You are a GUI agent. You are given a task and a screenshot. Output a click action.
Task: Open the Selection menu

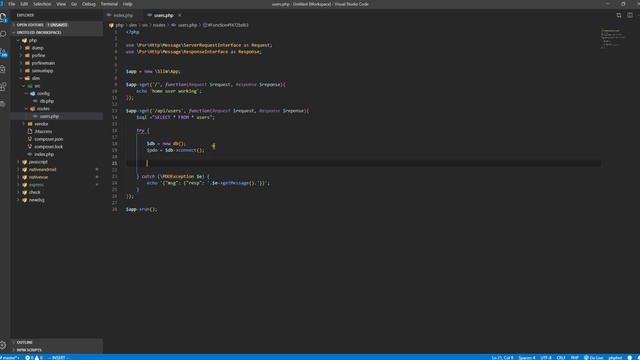point(42,4)
